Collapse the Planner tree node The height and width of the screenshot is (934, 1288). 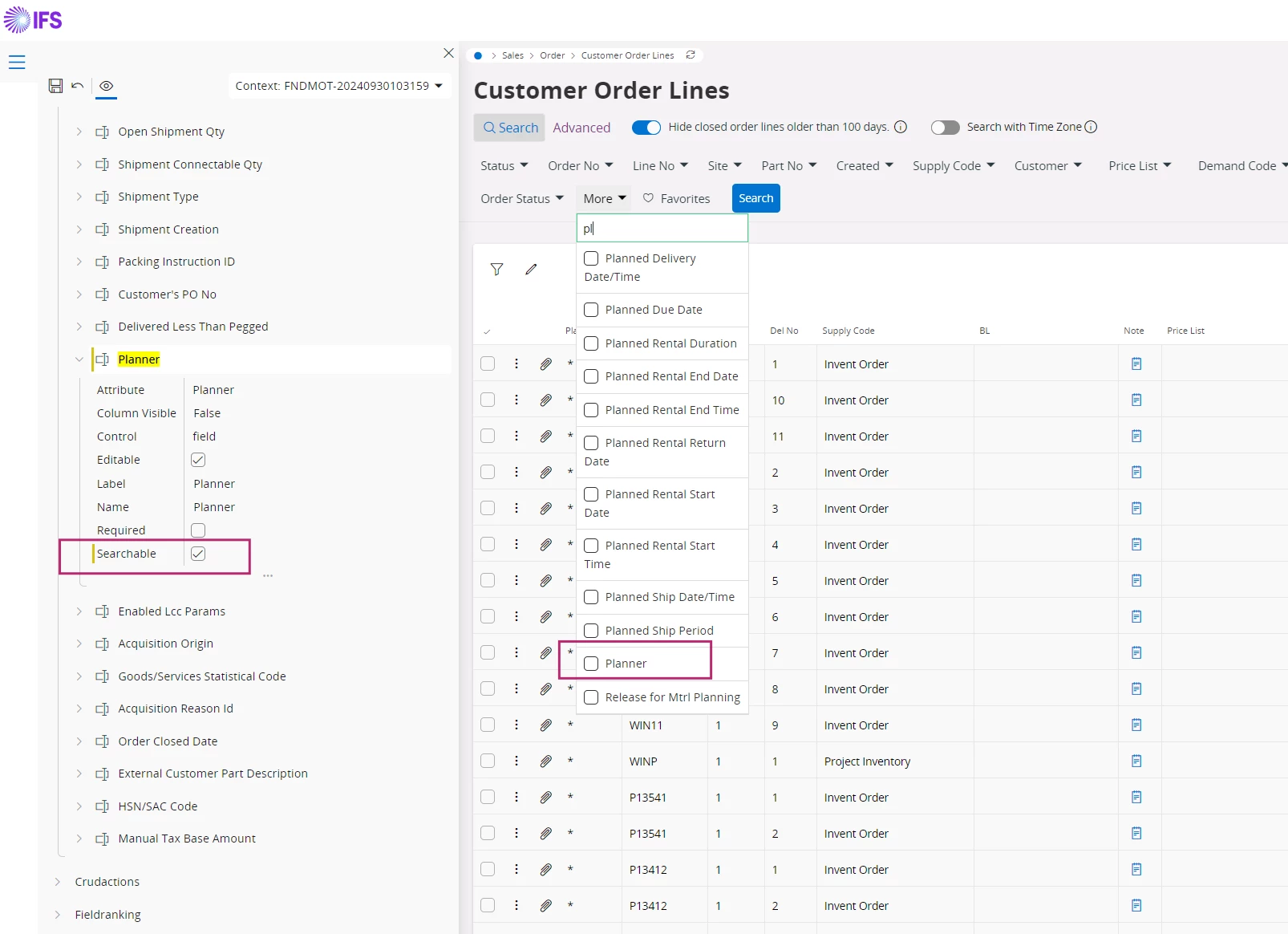click(79, 359)
